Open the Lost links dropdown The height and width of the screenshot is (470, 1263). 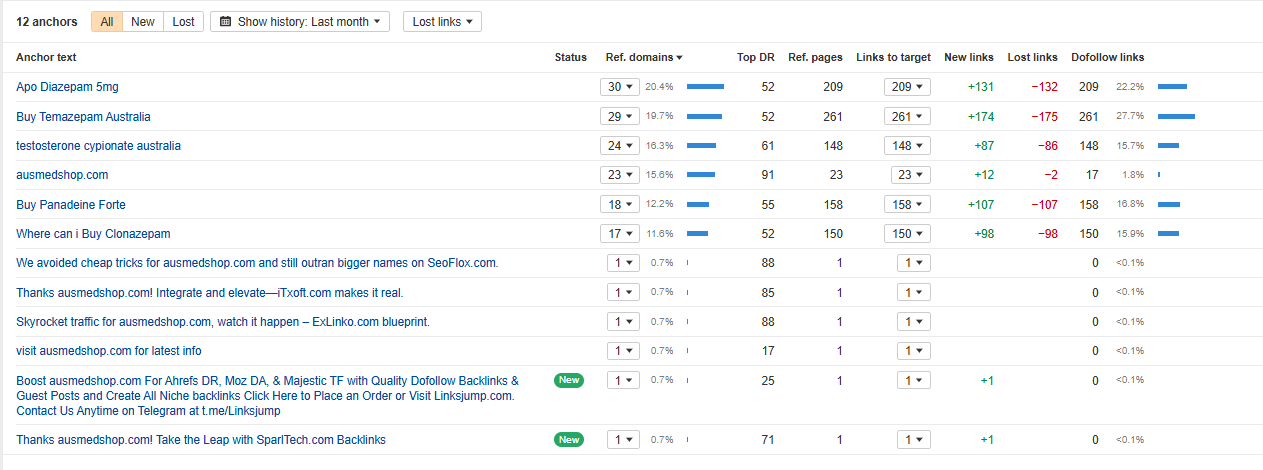pos(442,22)
